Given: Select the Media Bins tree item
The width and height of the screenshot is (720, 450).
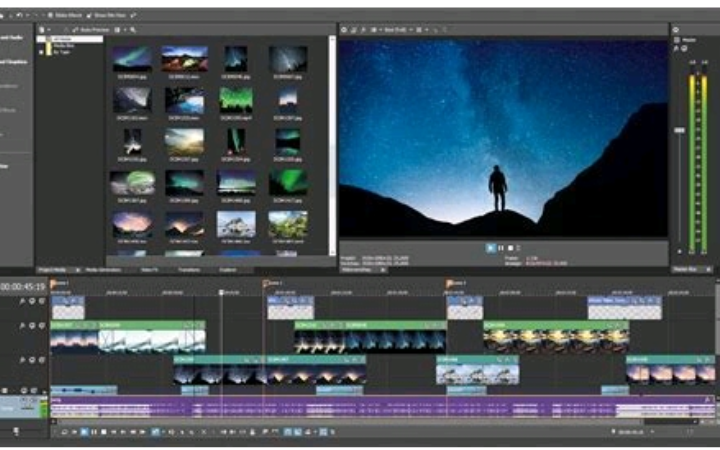Looking at the screenshot, I should (64, 46).
